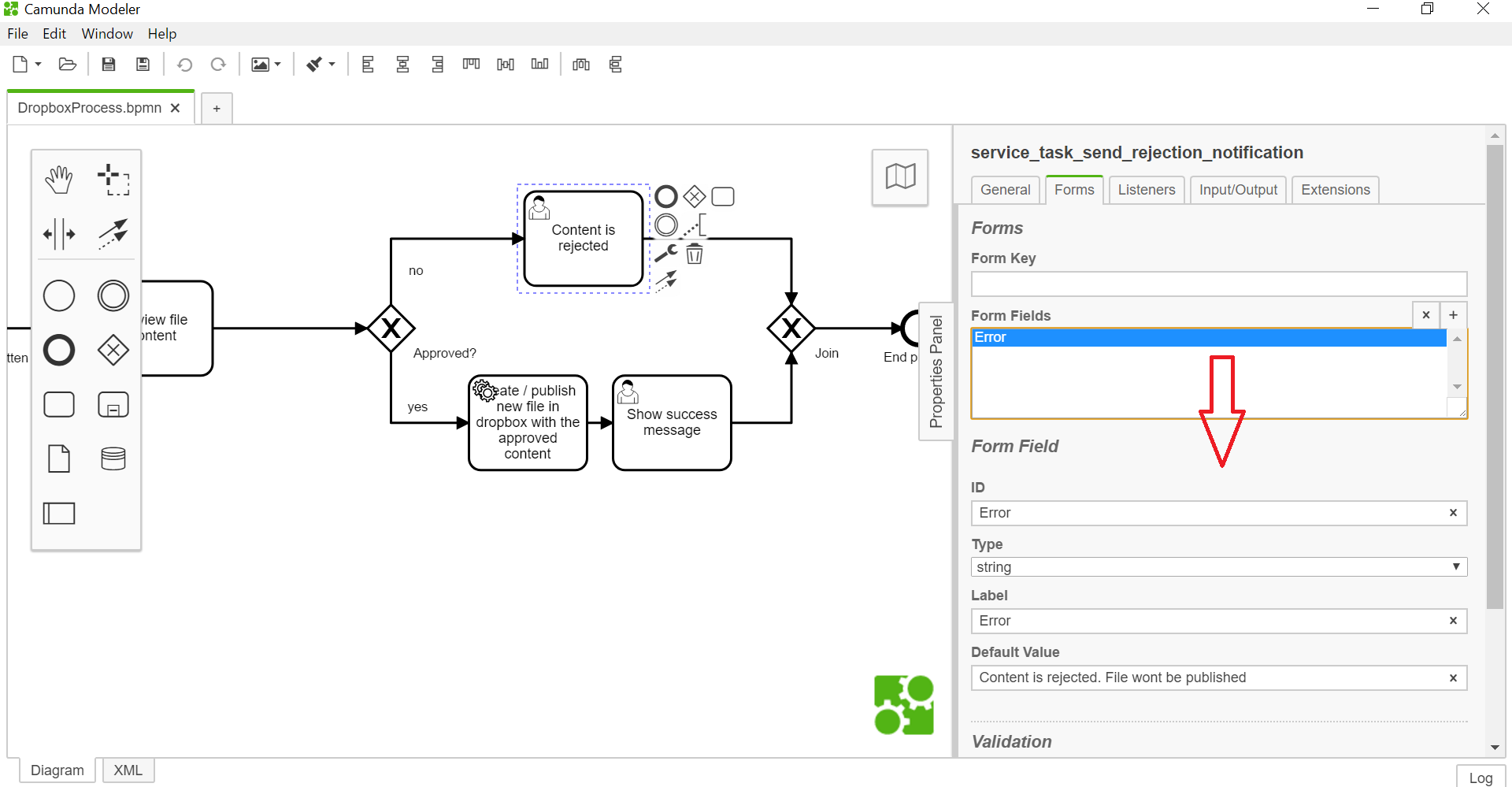Select the end event palette shape
Image resolution: width=1512 pixels, height=787 pixels.
[x=59, y=350]
